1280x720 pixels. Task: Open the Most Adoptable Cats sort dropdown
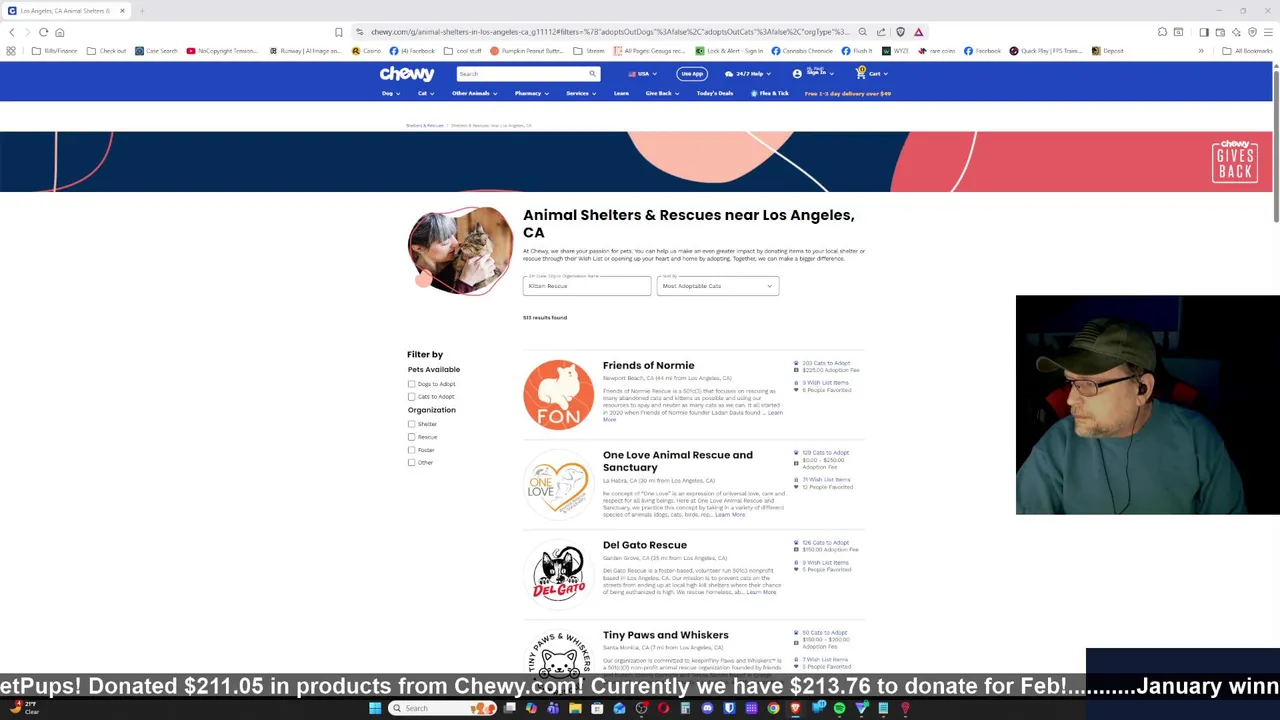click(x=717, y=286)
